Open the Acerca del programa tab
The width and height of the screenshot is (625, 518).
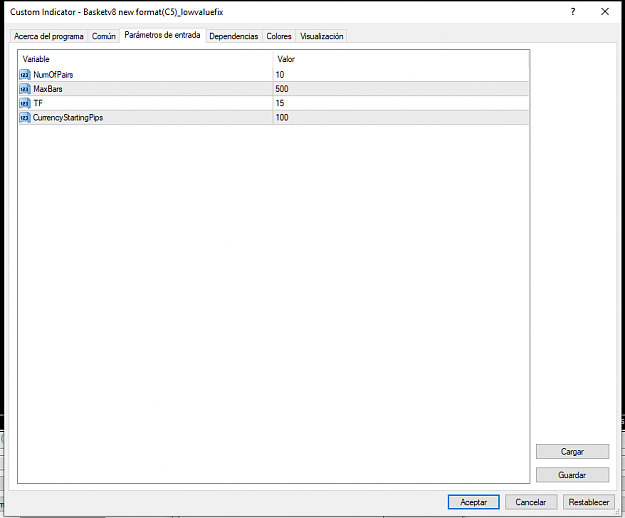49,36
